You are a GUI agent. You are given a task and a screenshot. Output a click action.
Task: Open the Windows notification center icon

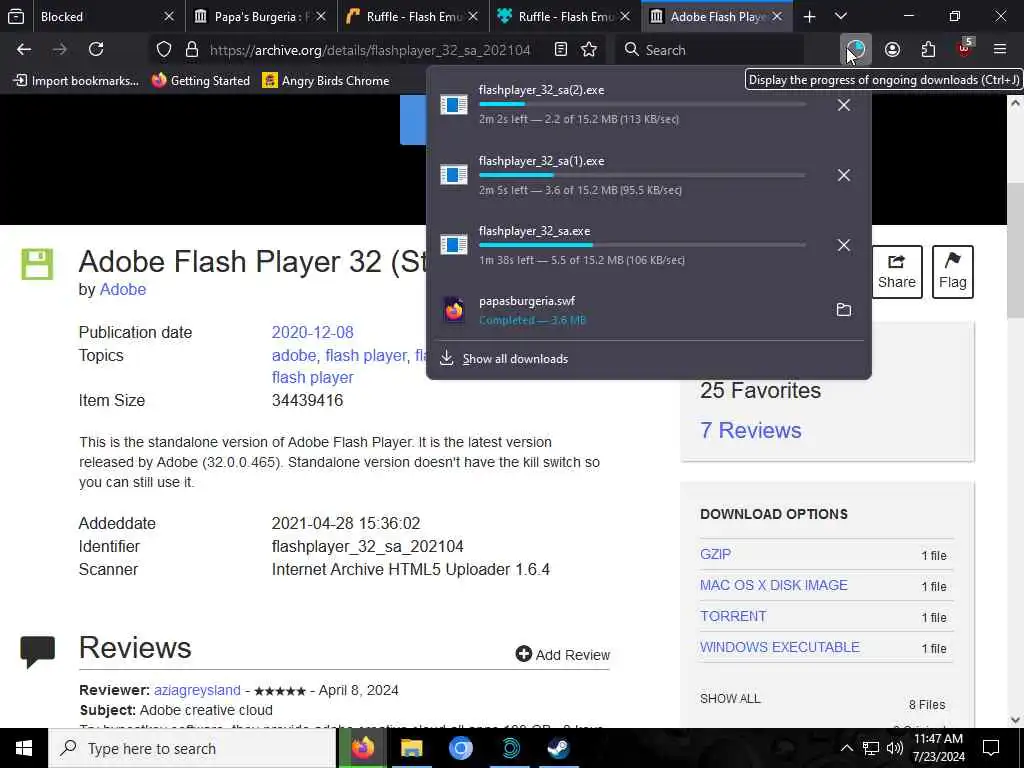click(x=991, y=748)
